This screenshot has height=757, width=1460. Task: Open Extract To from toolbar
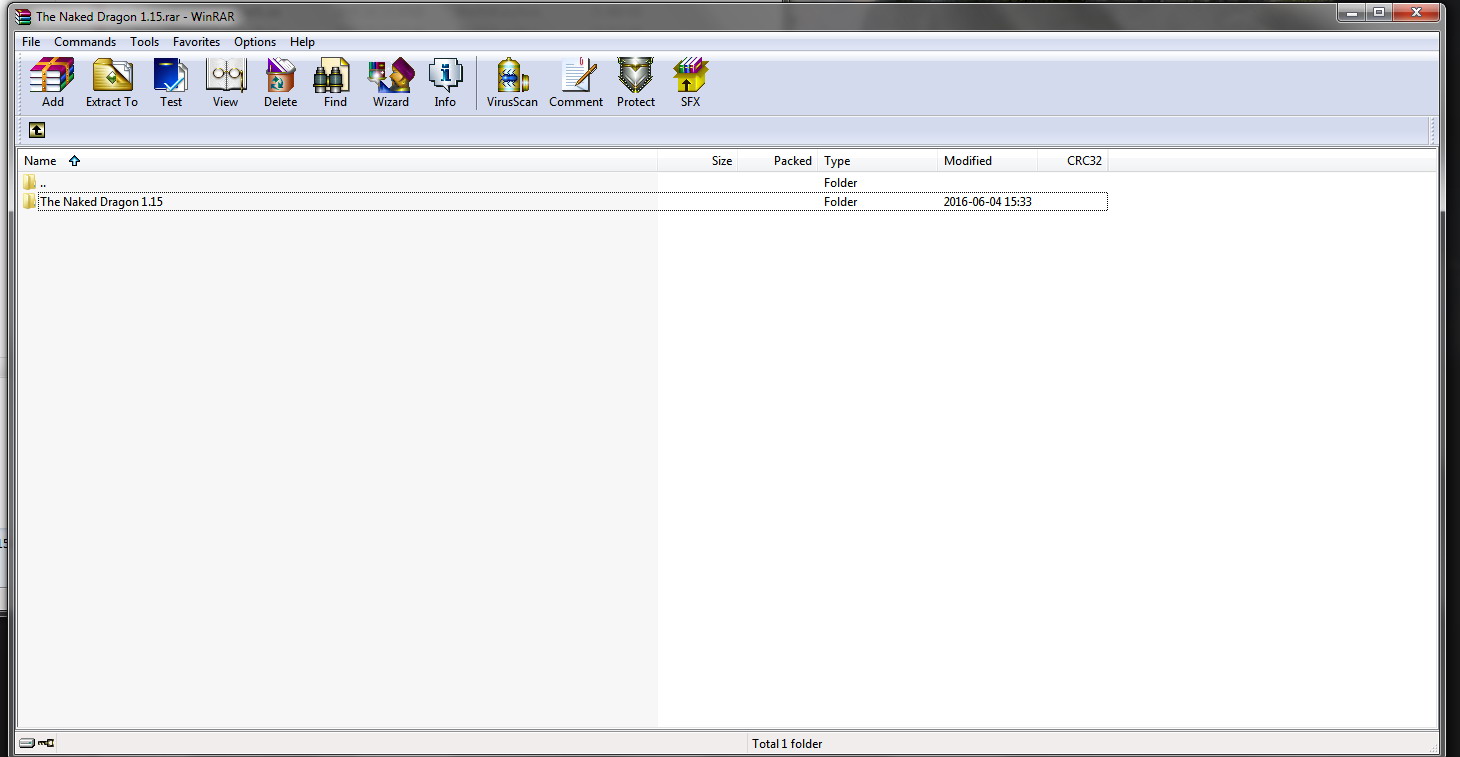(x=112, y=83)
